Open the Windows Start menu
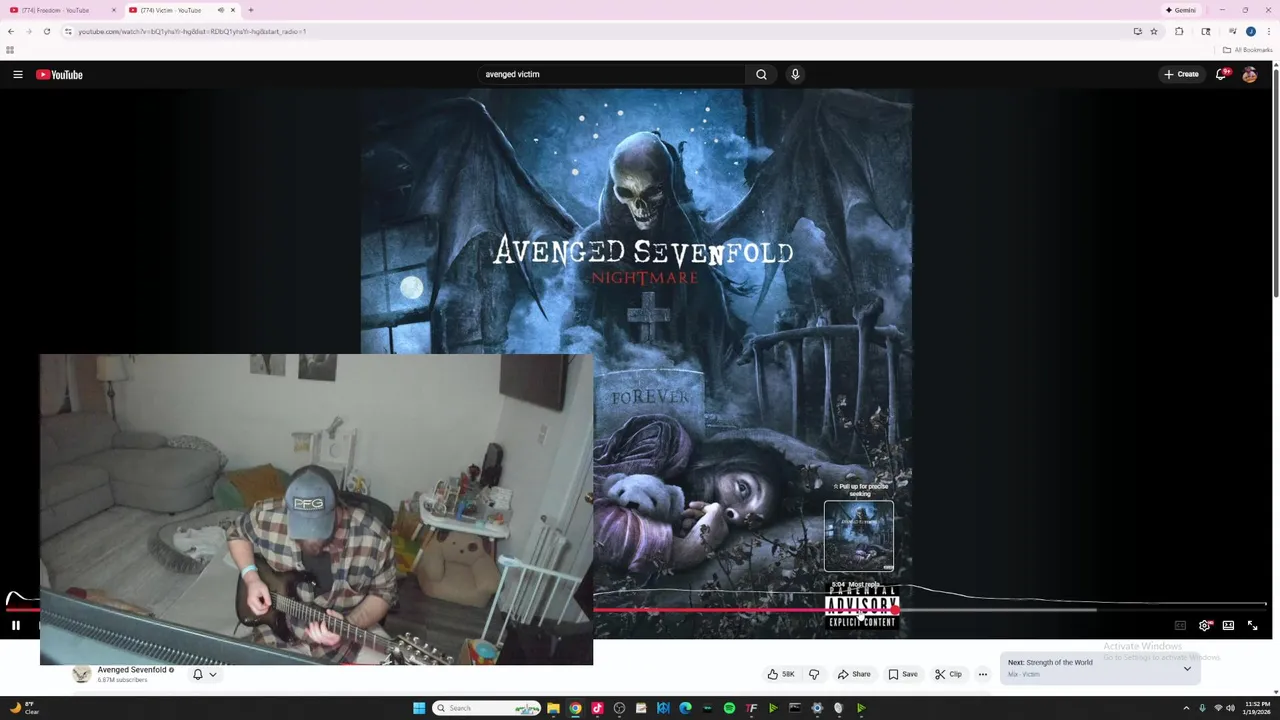This screenshot has height=720, width=1280. [x=419, y=708]
